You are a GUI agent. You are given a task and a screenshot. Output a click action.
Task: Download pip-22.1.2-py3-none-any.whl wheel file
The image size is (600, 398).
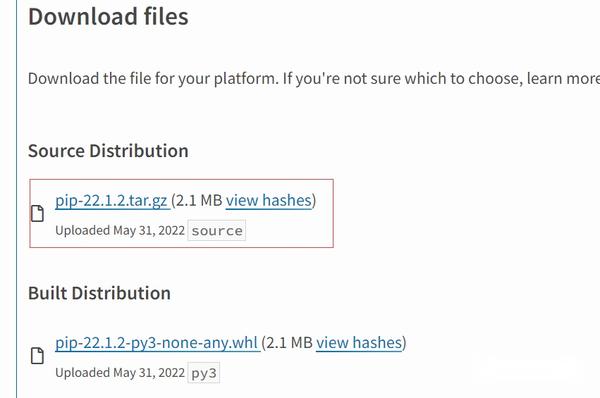click(x=156, y=343)
